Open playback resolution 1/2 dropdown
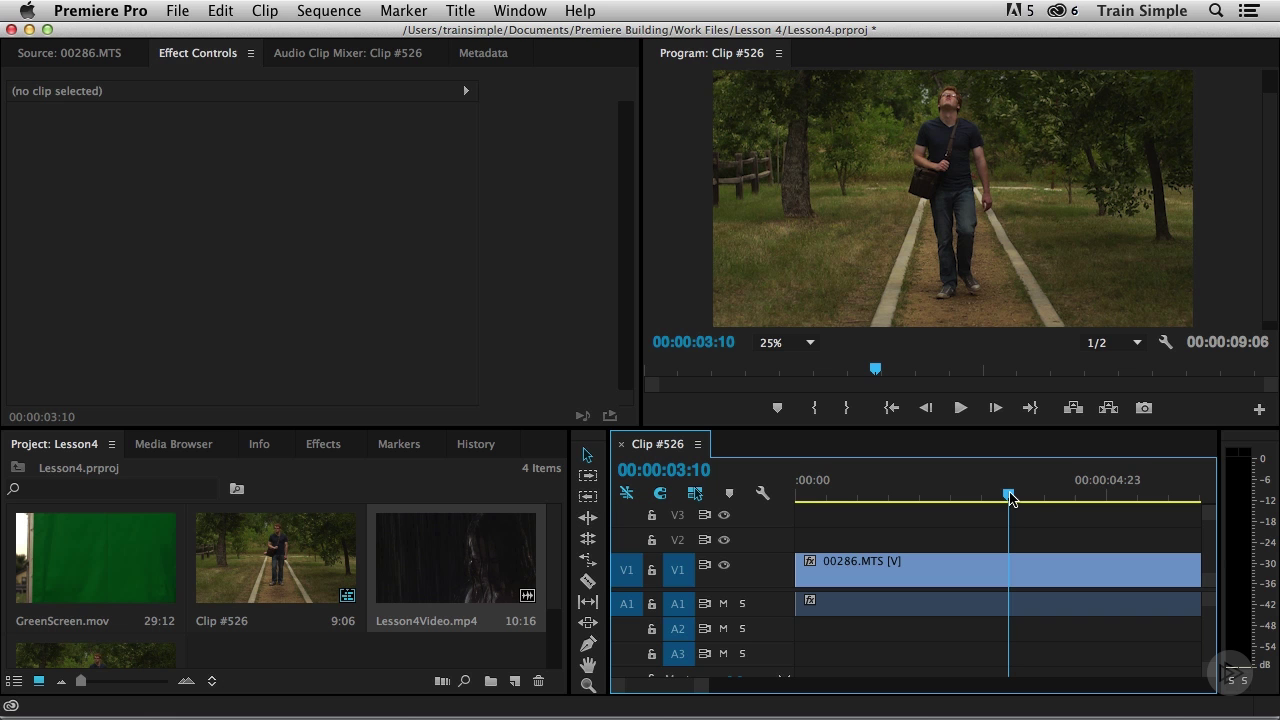 (x=1114, y=342)
